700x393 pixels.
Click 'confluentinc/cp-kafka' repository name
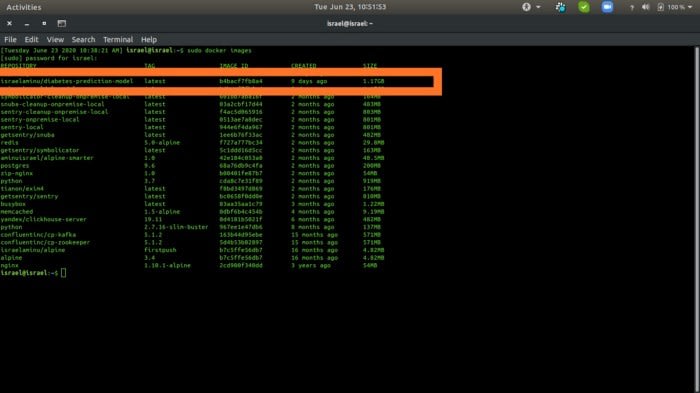coord(38,234)
